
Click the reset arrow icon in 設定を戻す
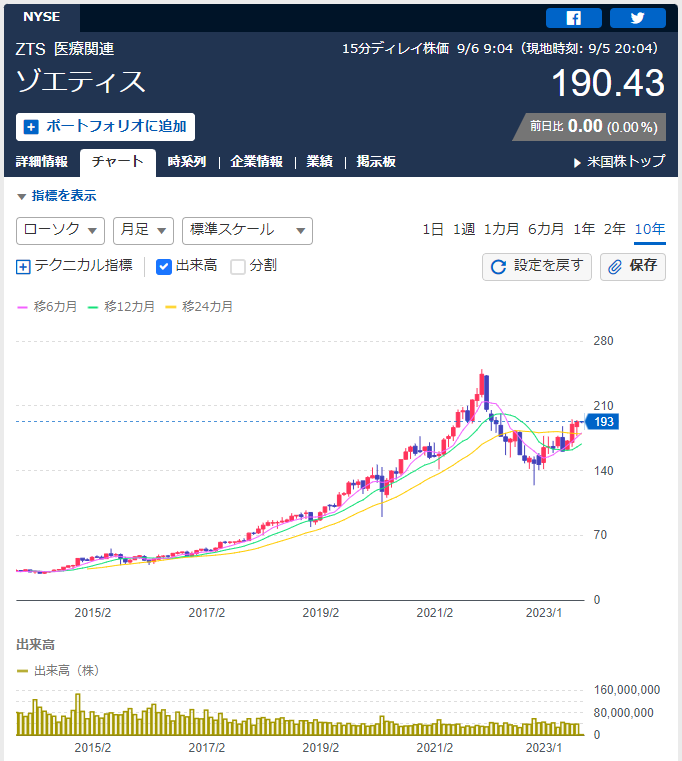point(499,266)
